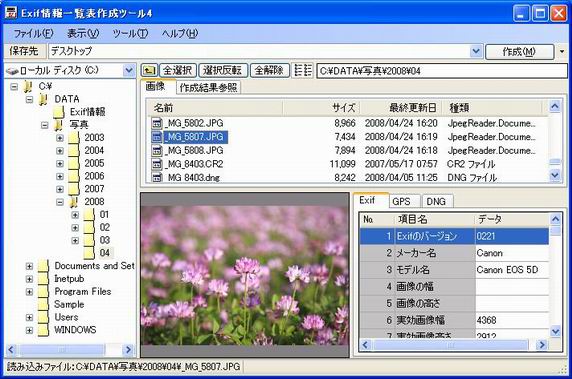
Task: Open the 保存先 destination dropdown
Action: 476,51
